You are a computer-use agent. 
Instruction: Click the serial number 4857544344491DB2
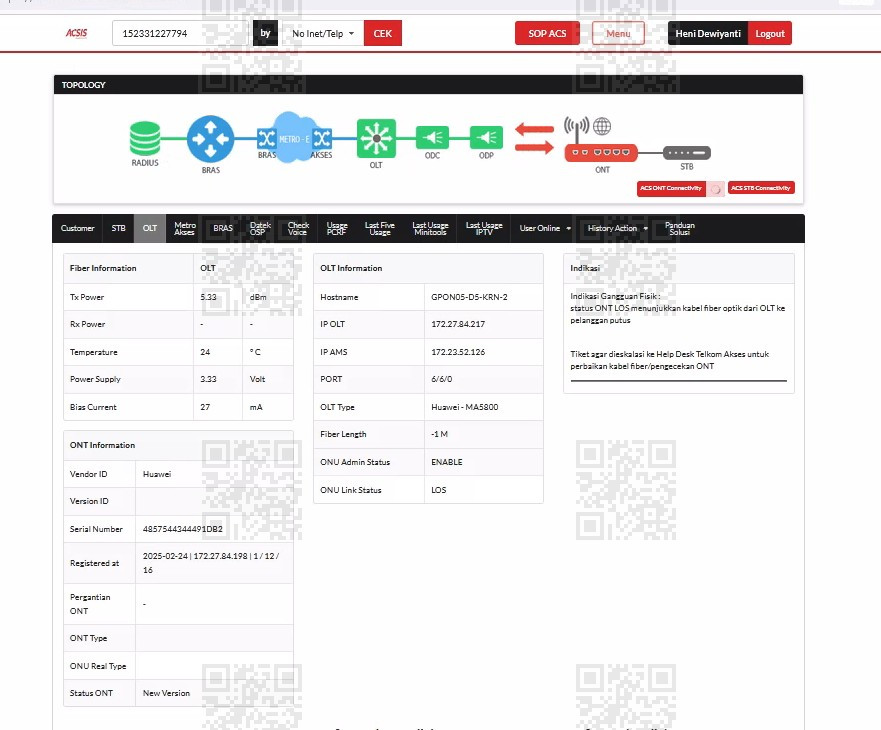(x=183, y=529)
